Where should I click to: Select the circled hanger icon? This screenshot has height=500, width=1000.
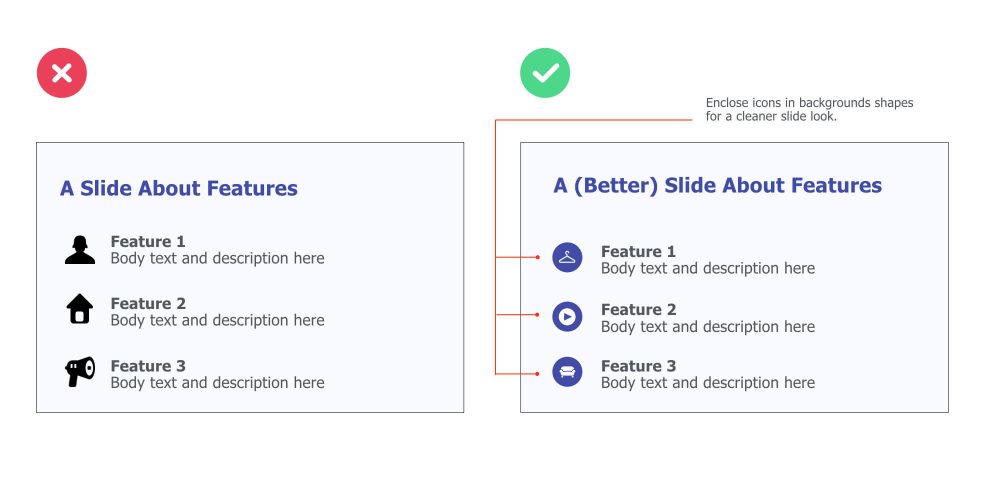click(567, 258)
